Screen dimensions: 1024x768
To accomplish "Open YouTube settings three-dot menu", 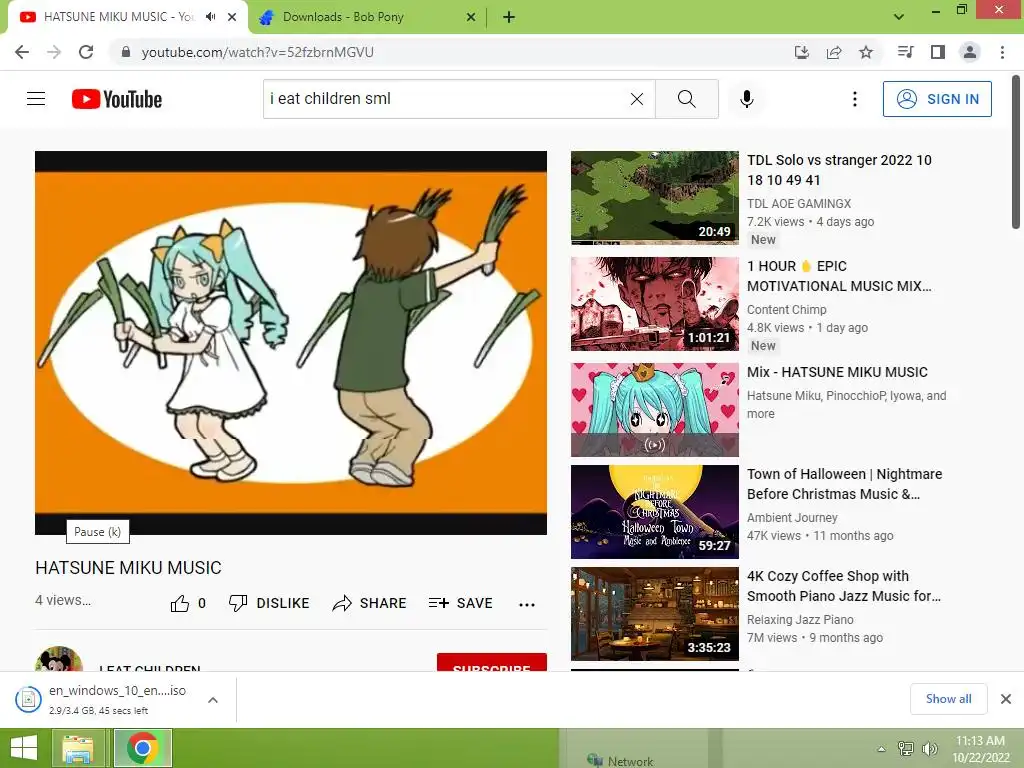I will (854, 99).
